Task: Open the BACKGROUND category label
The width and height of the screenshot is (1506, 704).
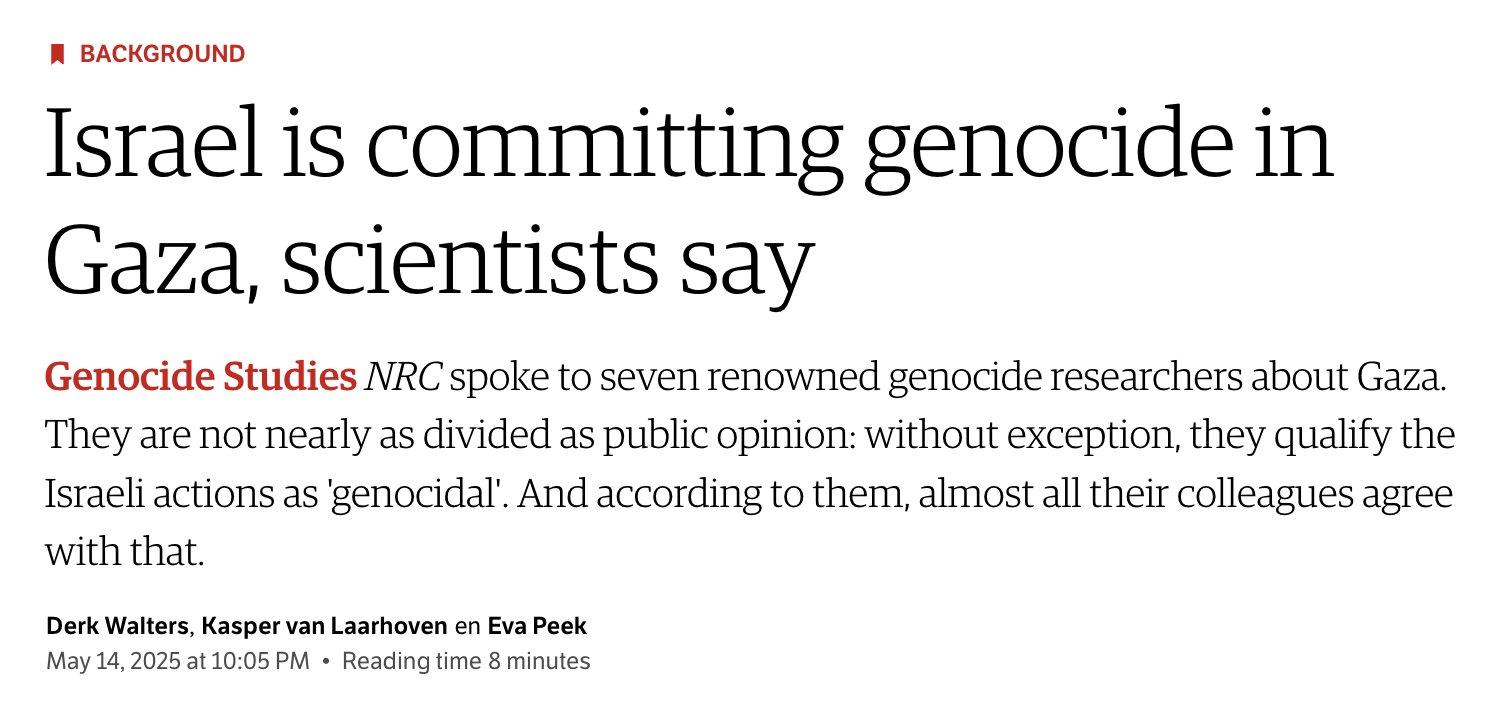Action: tap(162, 54)
